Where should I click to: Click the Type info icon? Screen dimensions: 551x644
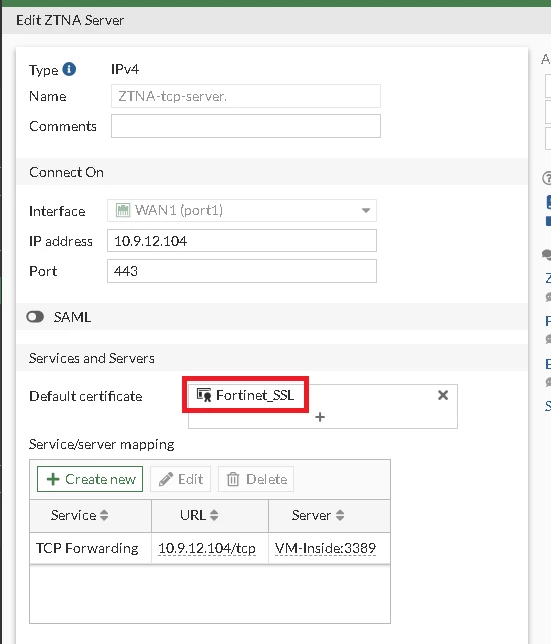click(69, 69)
